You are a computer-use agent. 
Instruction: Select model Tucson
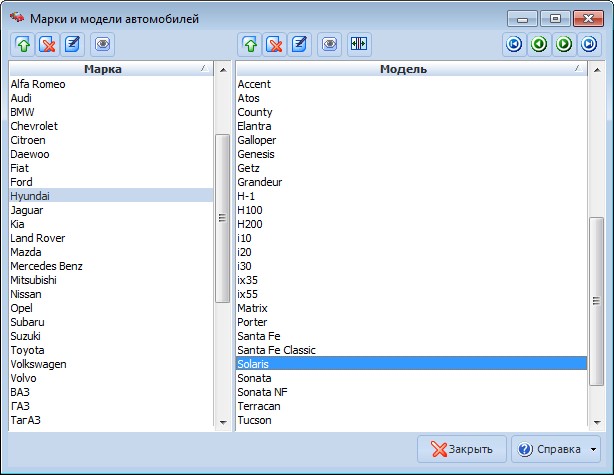[411, 420]
